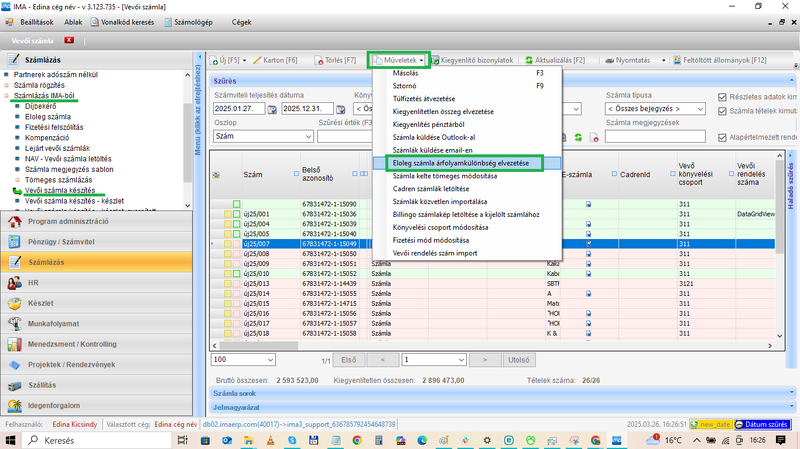The width and height of the screenshot is (800, 449).
Task: Refresh list with Aktualizálás [F2]
Action: [x=555, y=60]
